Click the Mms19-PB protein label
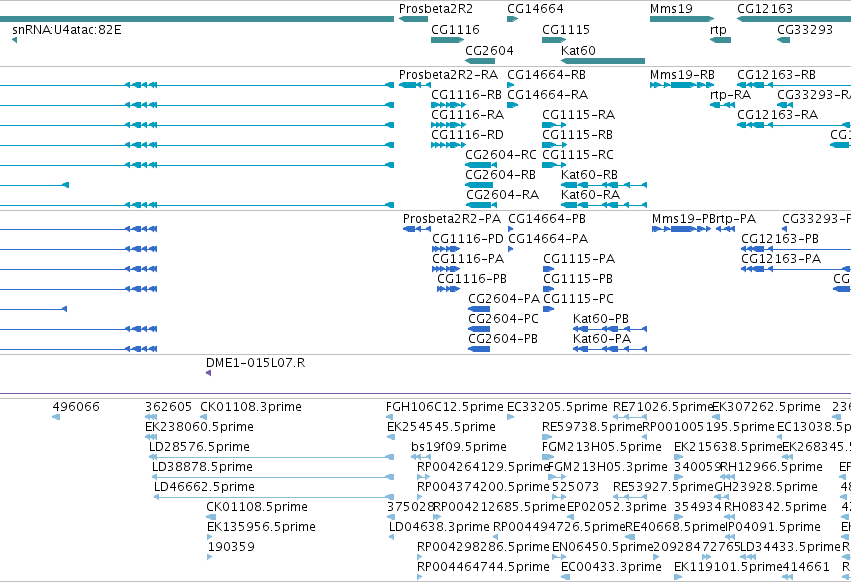 (x=684, y=218)
